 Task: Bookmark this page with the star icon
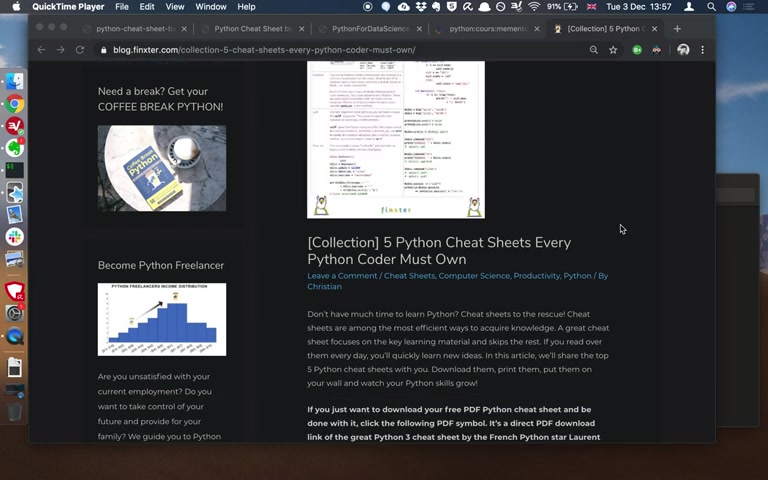tap(613, 49)
